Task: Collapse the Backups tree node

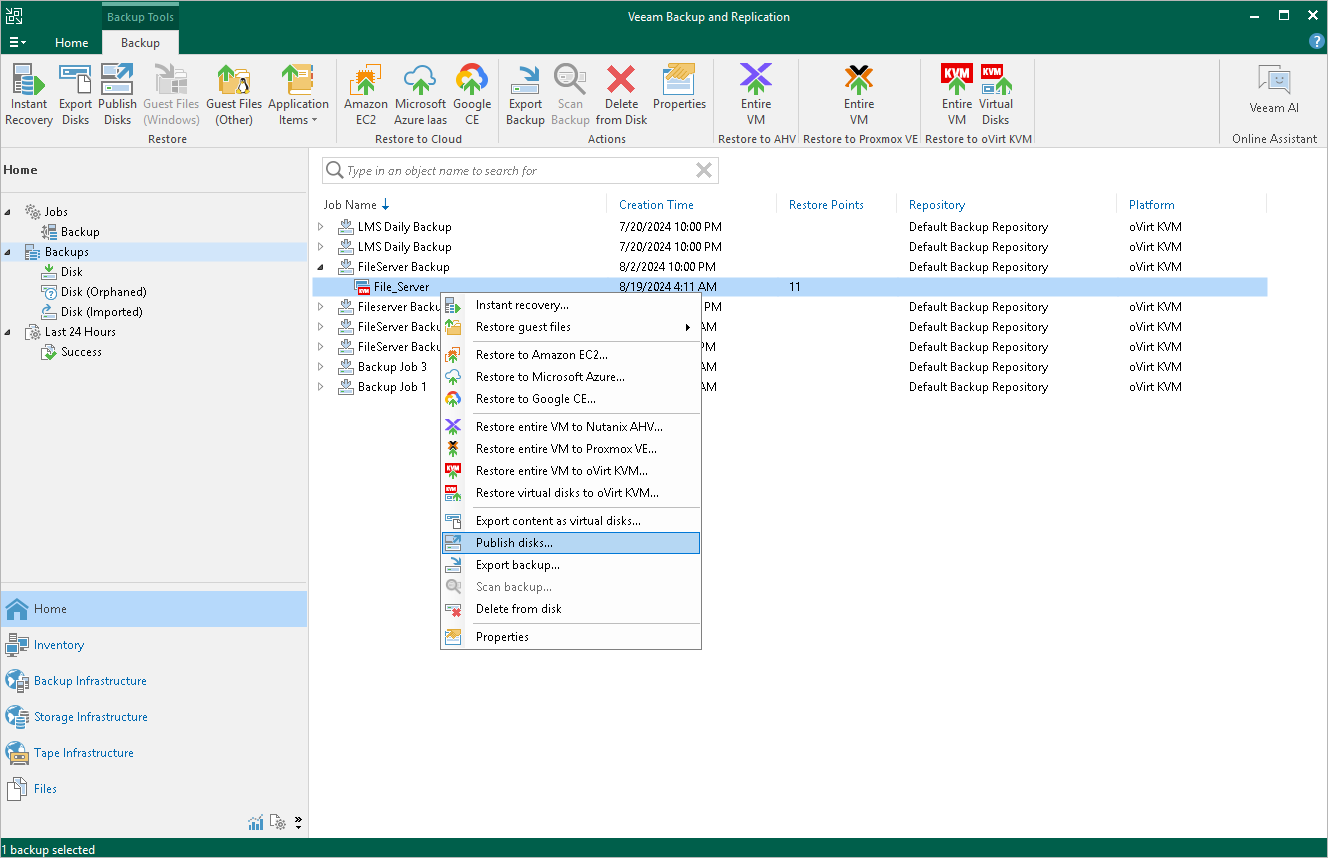Action: [9, 252]
